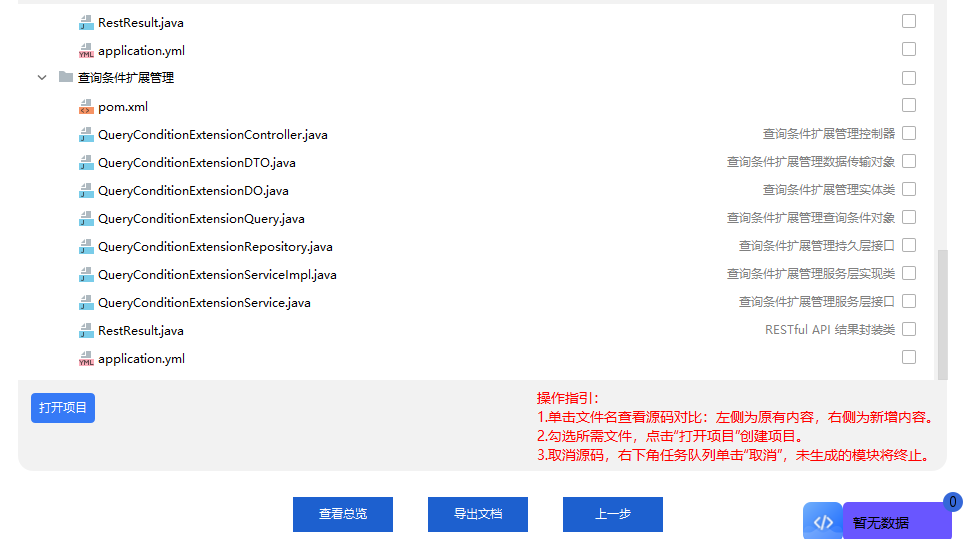Select the 查询条件扩展管理 folder name

click(x=126, y=78)
